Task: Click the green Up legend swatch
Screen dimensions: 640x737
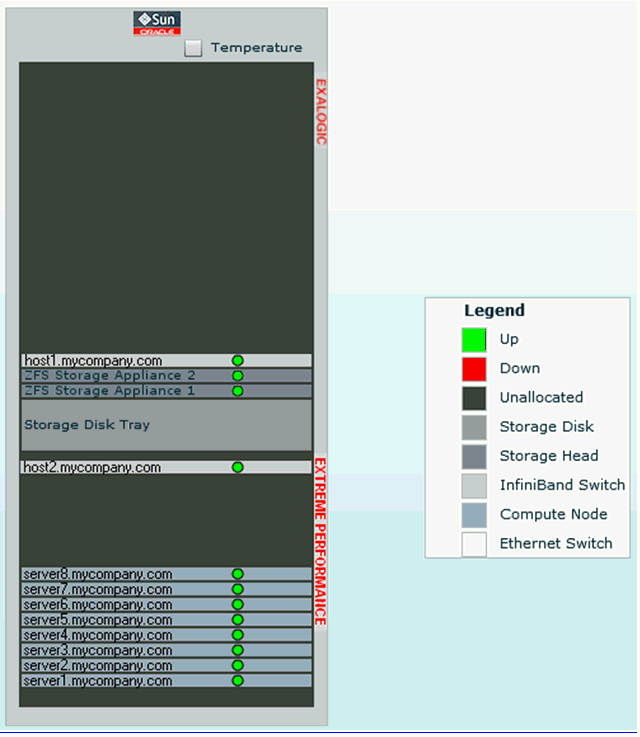Action: click(x=474, y=340)
